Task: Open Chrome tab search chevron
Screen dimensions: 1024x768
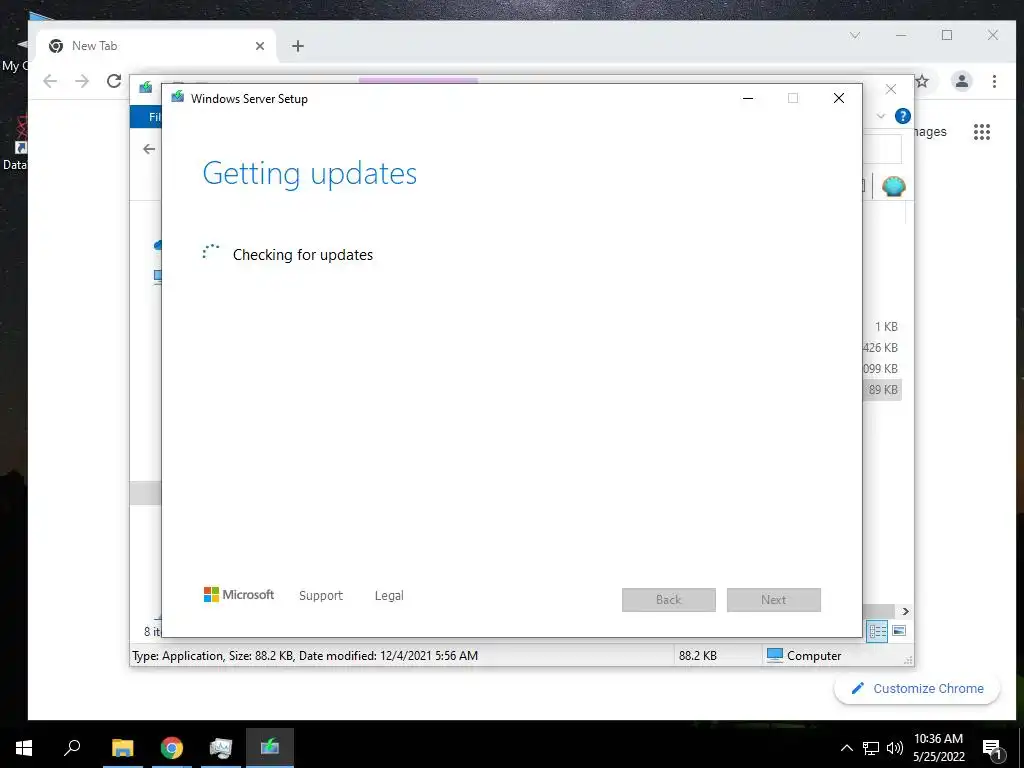Action: click(855, 35)
